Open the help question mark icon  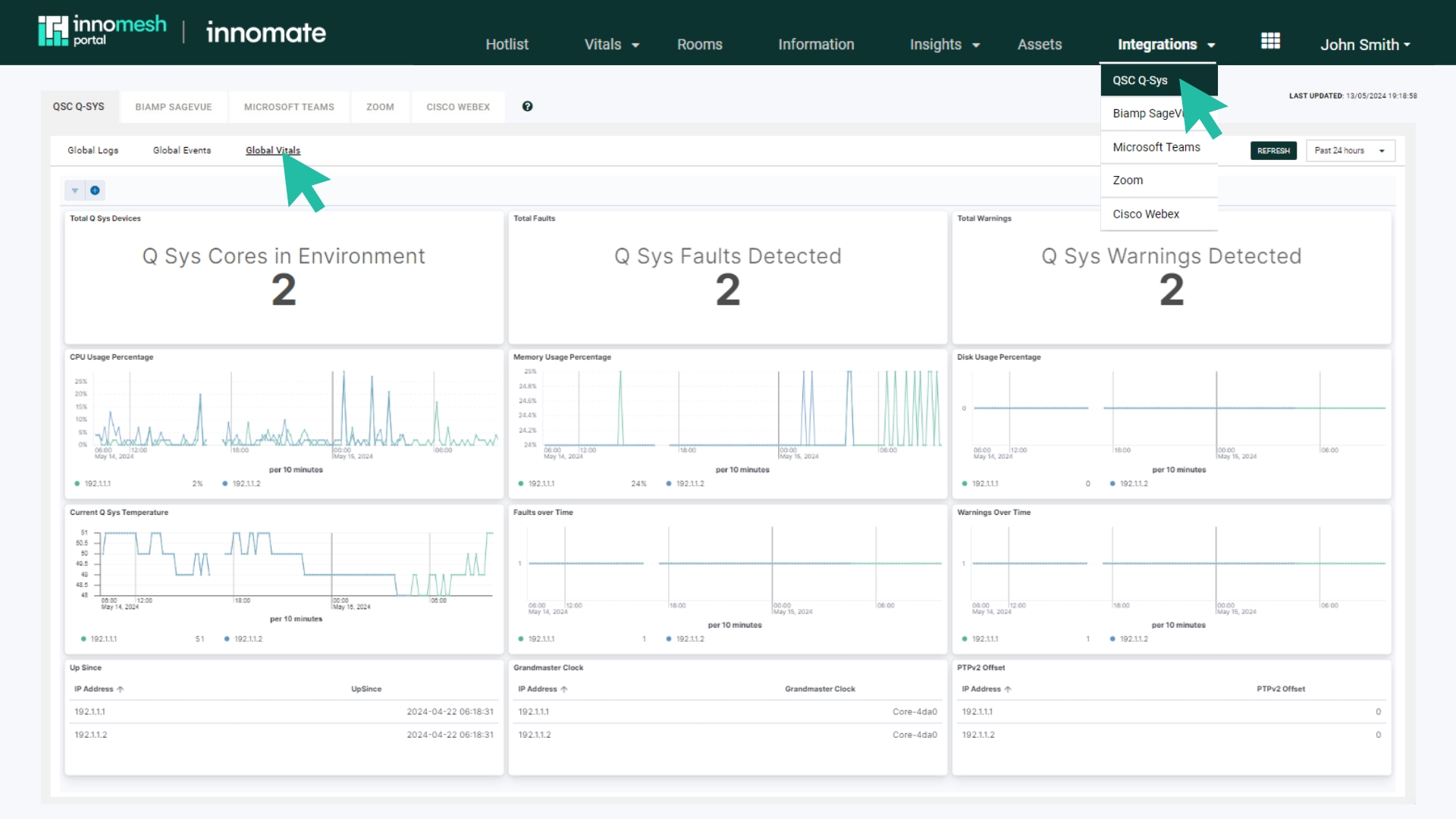527,106
